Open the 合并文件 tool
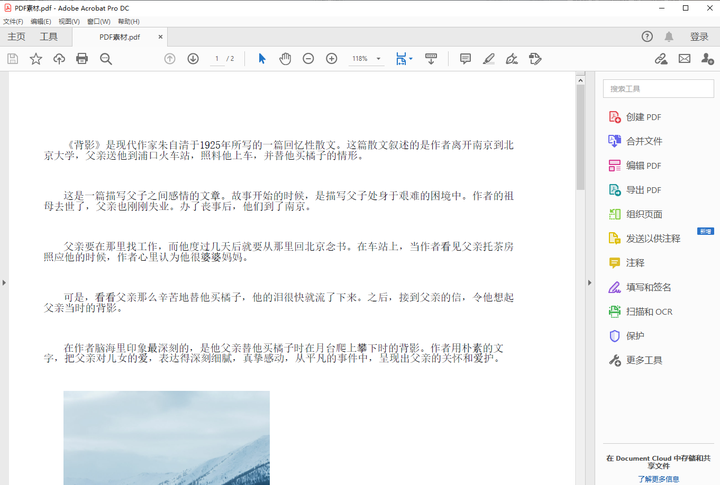 click(635, 141)
